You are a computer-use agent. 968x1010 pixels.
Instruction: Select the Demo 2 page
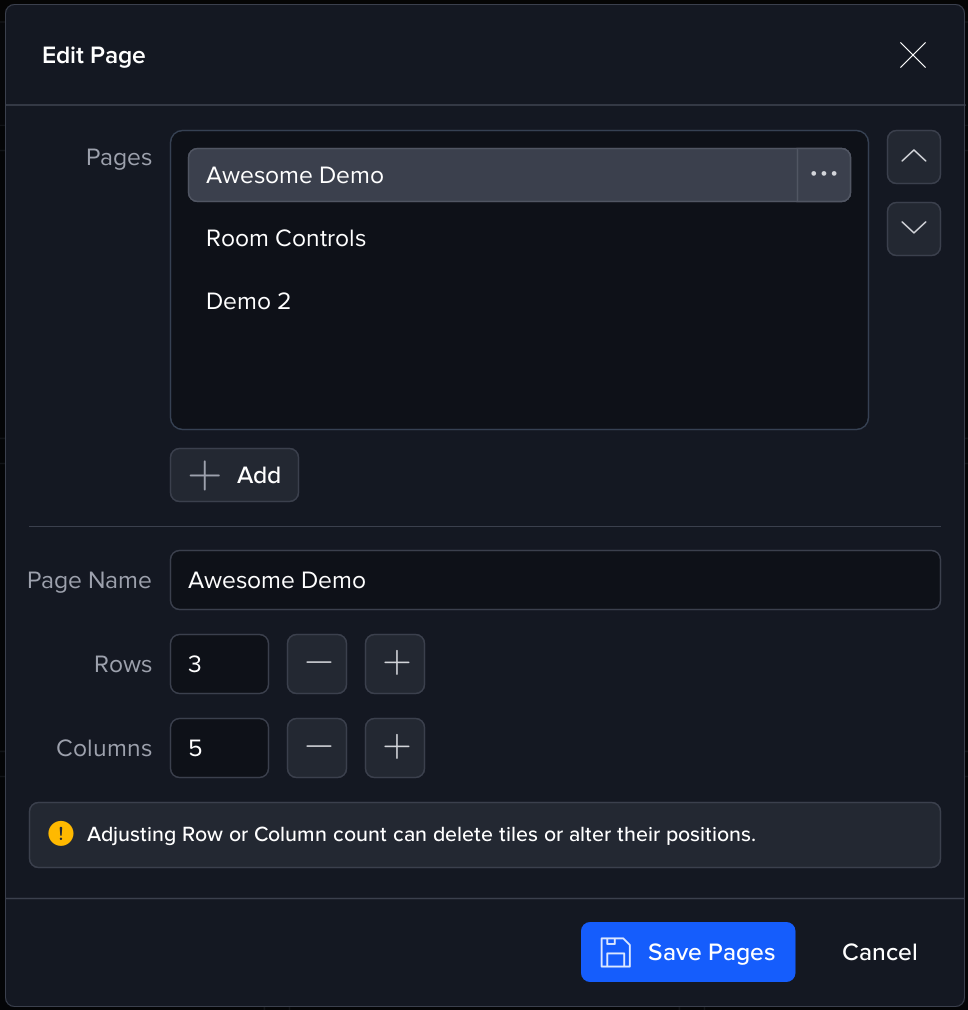pos(248,301)
